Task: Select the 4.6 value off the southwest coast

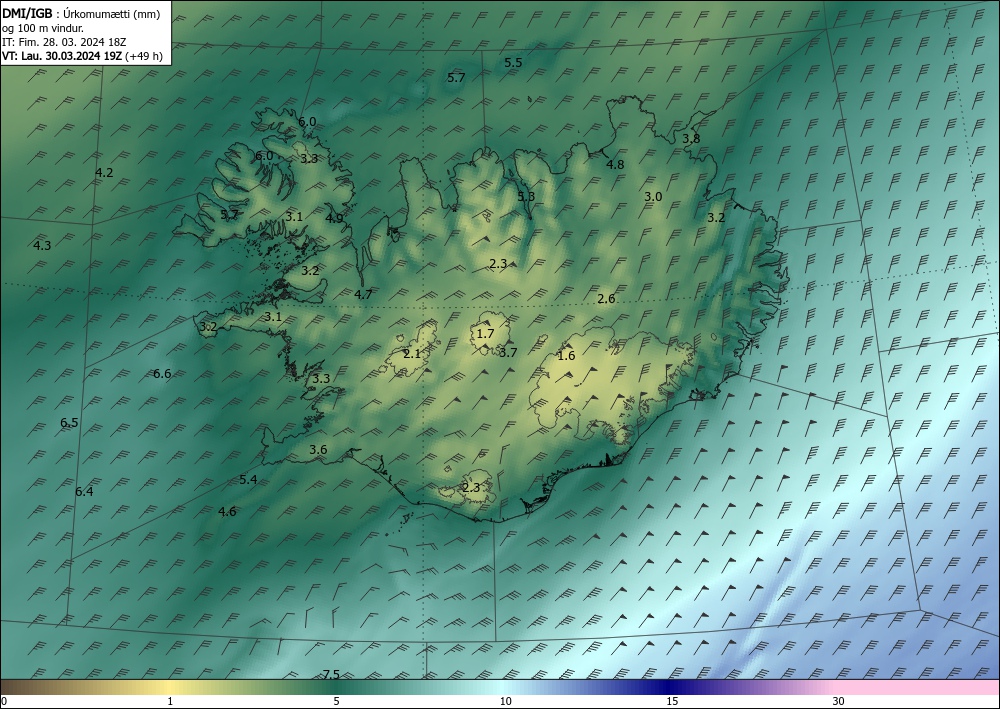Action: [x=227, y=511]
